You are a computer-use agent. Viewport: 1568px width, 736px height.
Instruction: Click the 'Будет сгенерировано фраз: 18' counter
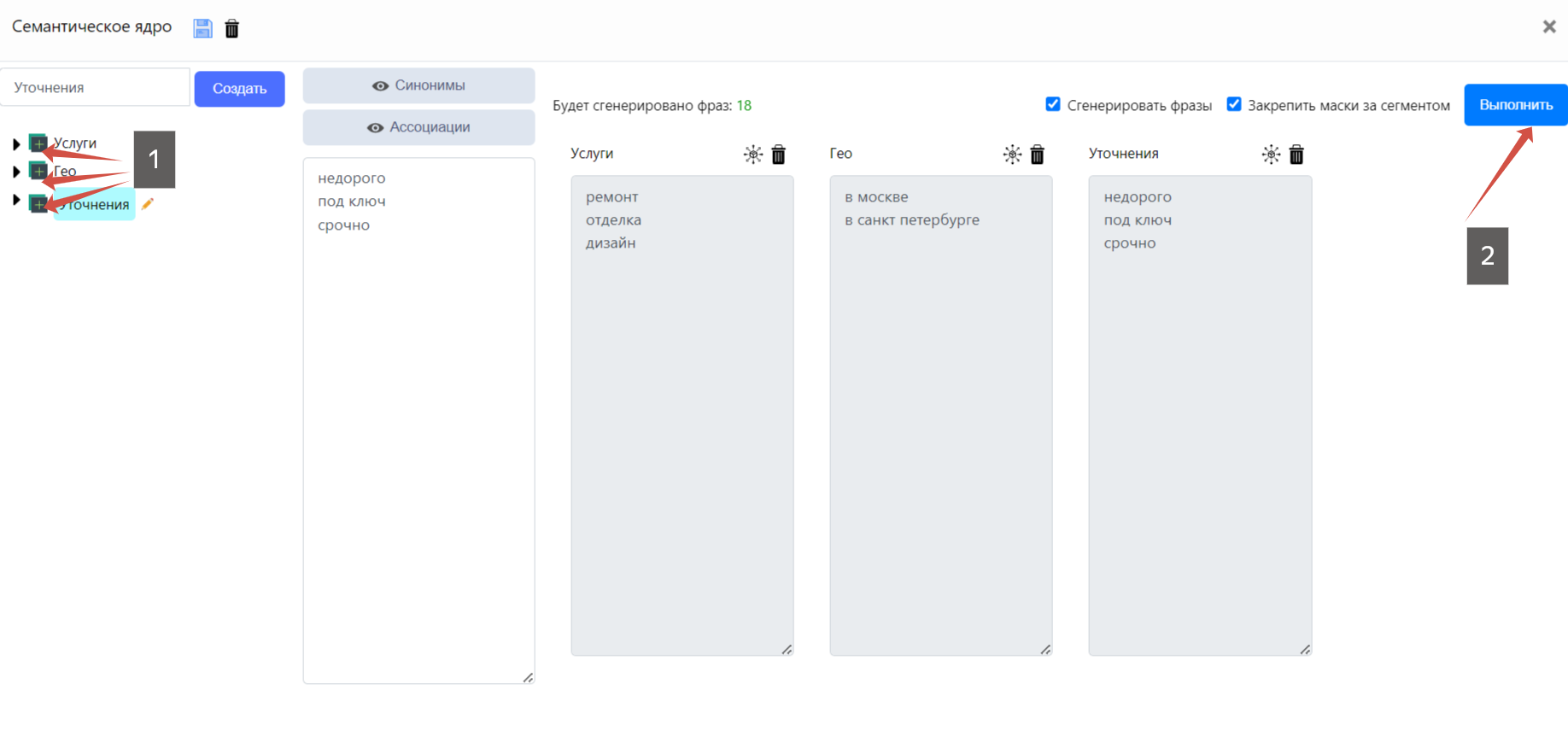click(652, 106)
